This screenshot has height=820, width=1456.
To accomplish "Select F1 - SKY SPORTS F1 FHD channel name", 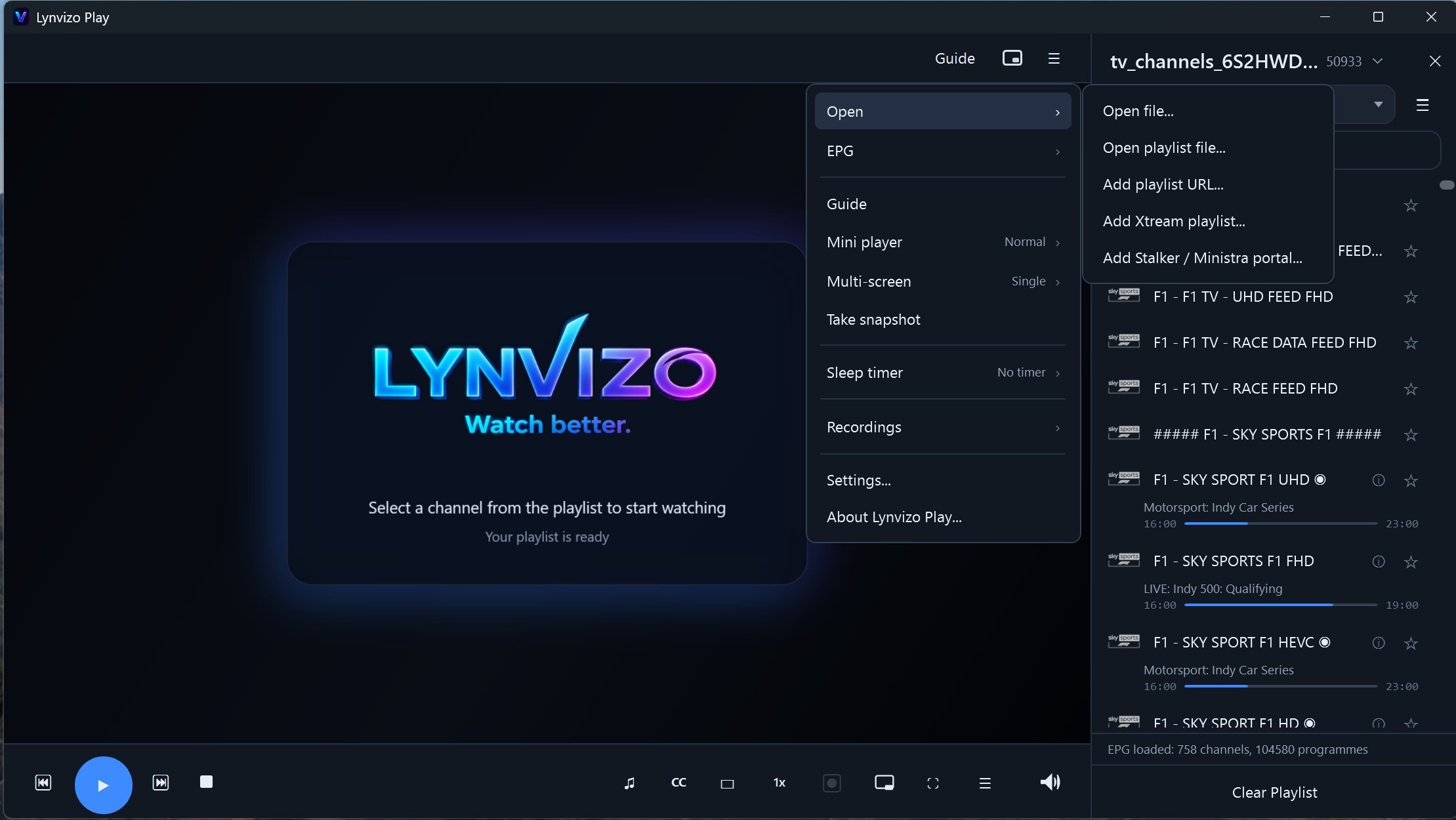I will point(1234,561).
